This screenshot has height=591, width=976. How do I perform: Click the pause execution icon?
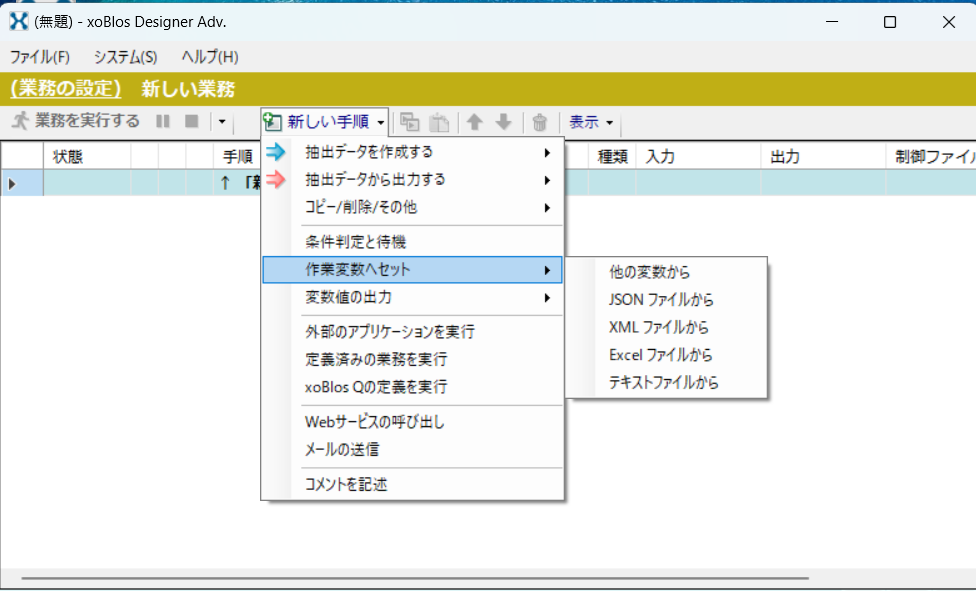coord(163,122)
